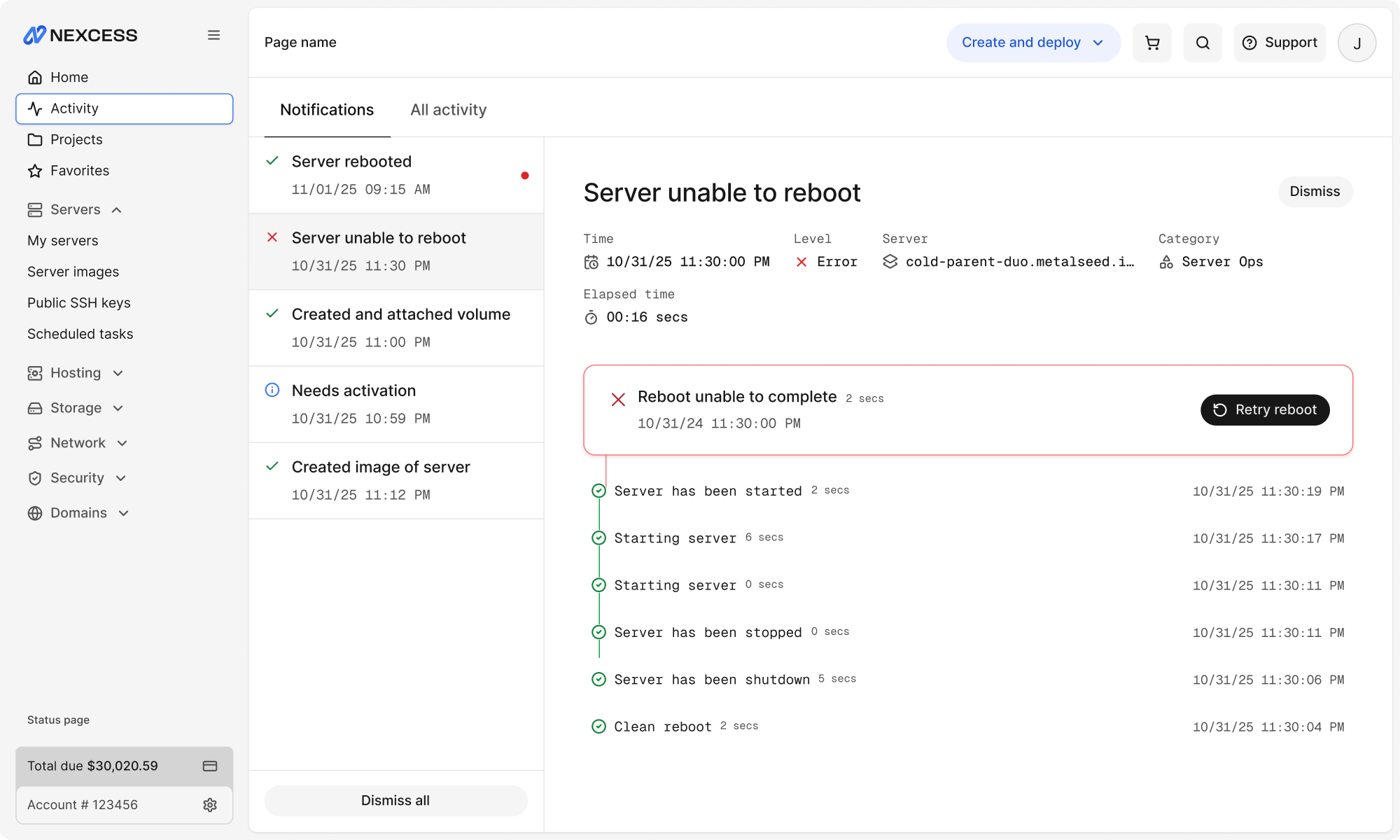Image resolution: width=1400 pixels, height=840 pixels.
Task: Click the Home house icon
Action: [35, 77]
